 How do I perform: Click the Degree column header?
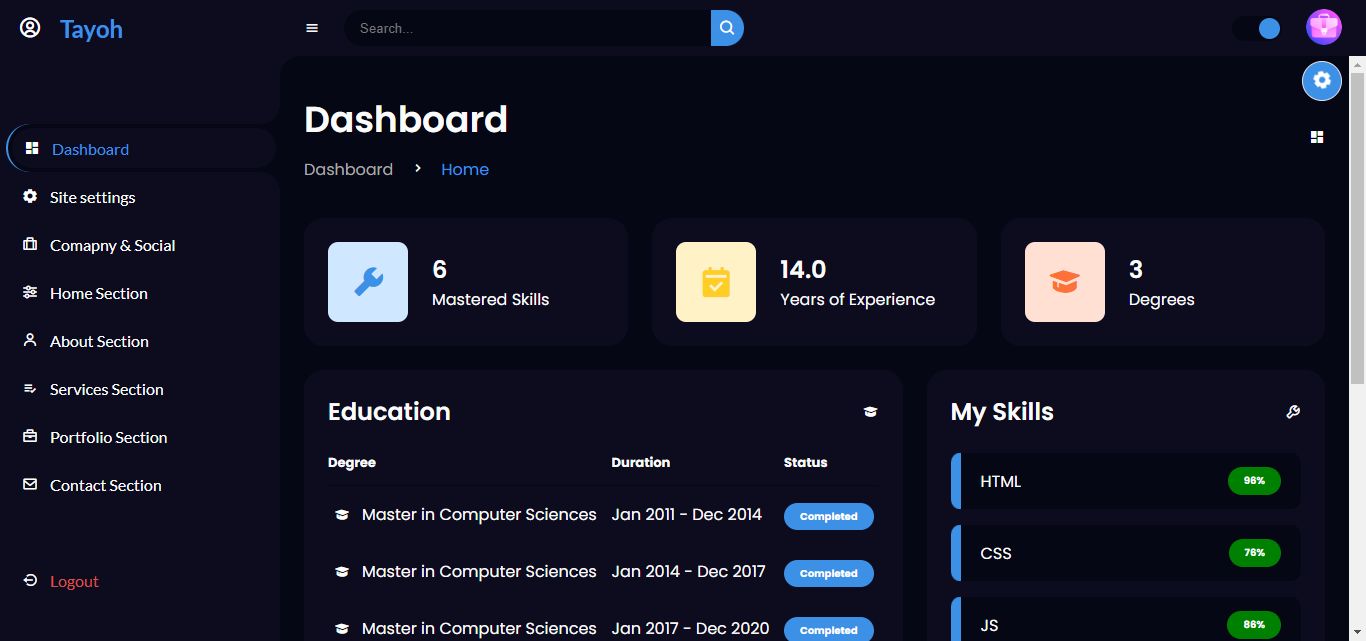[352, 462]
